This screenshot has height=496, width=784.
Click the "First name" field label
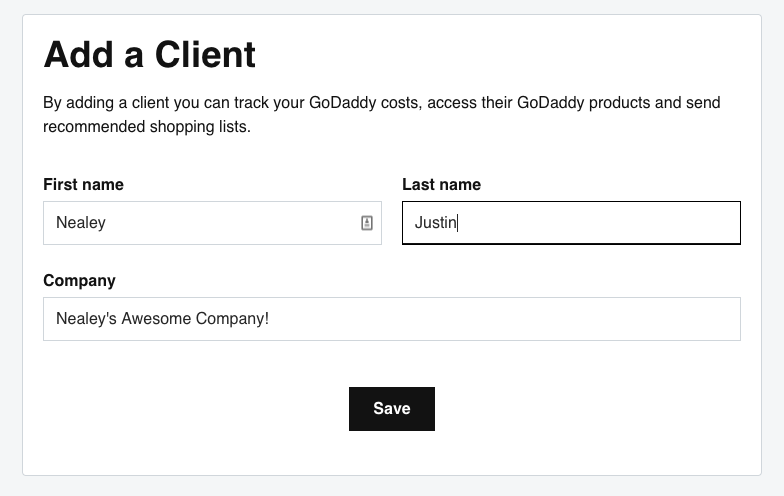(84, 184)
